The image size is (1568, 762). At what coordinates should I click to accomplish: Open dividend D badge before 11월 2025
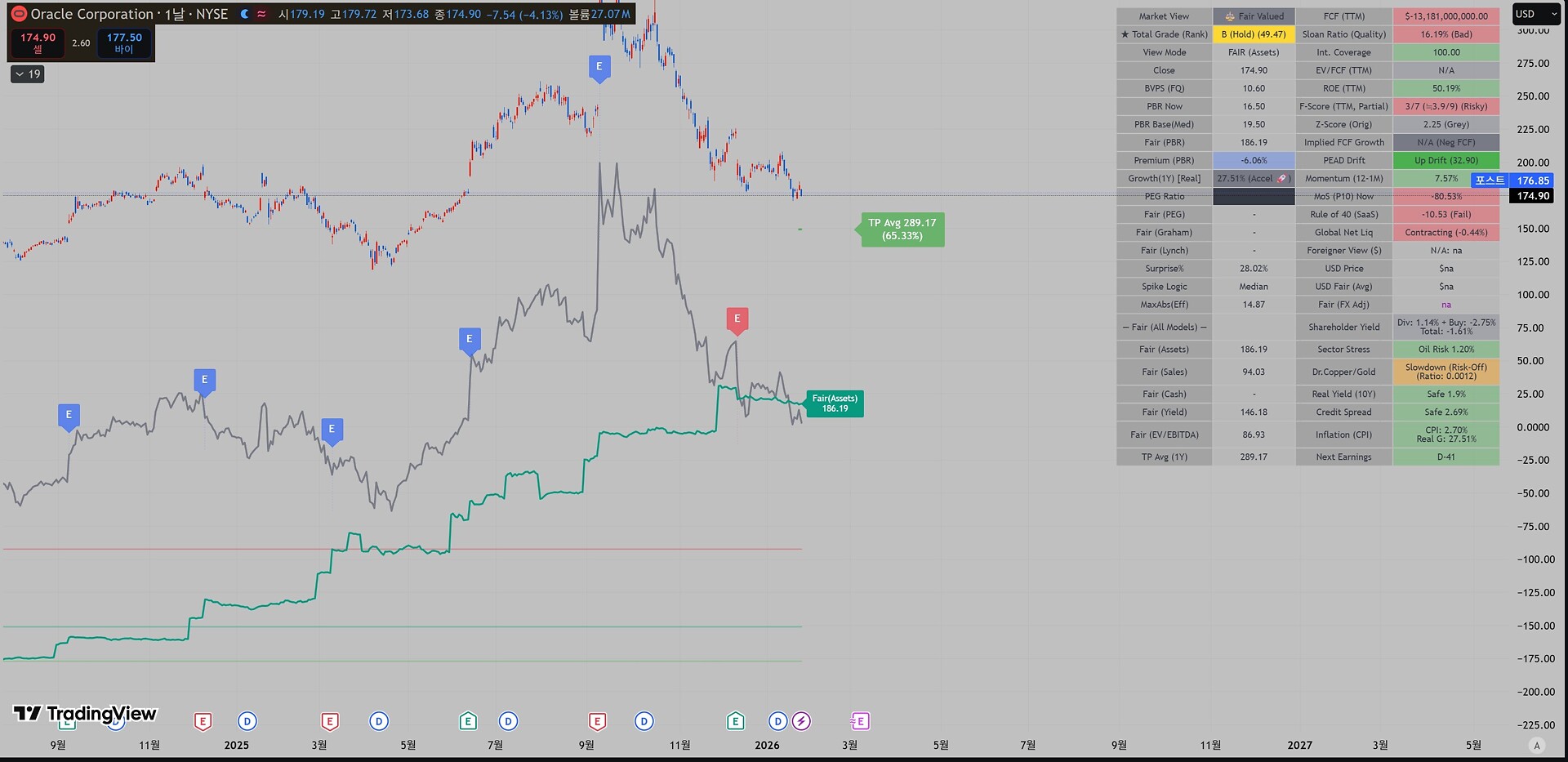coord(644,721)
